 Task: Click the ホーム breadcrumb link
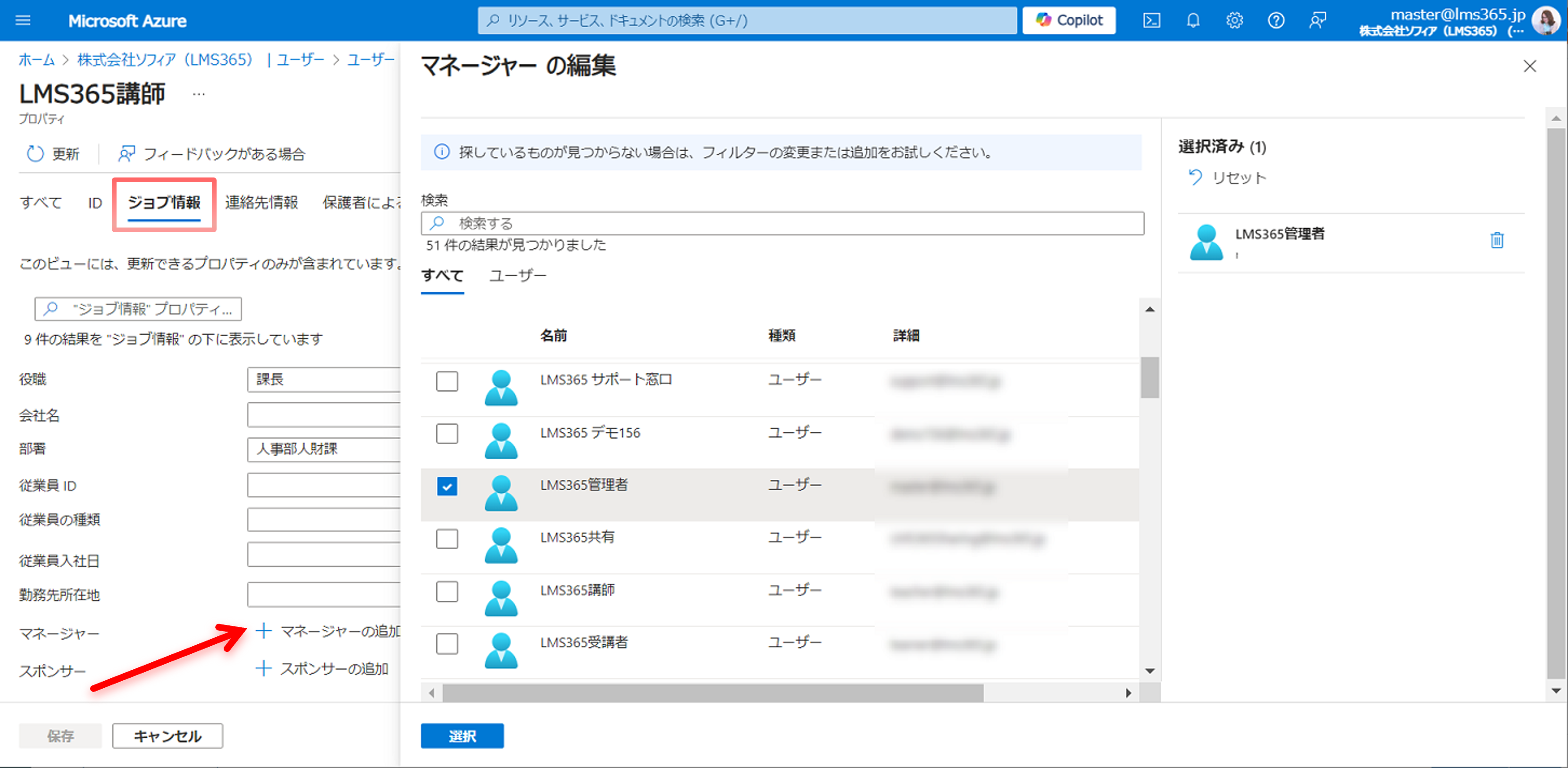click(x=36, y=59)
